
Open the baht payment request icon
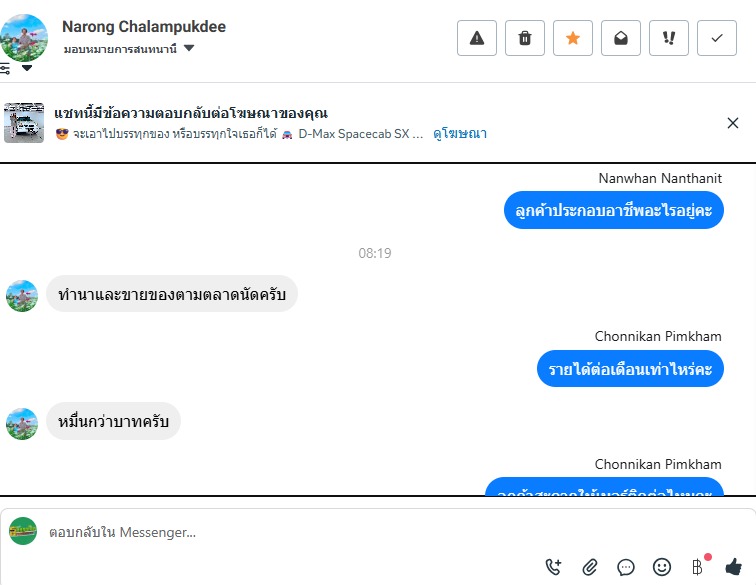pyautogui.click(x=698, y=567)
